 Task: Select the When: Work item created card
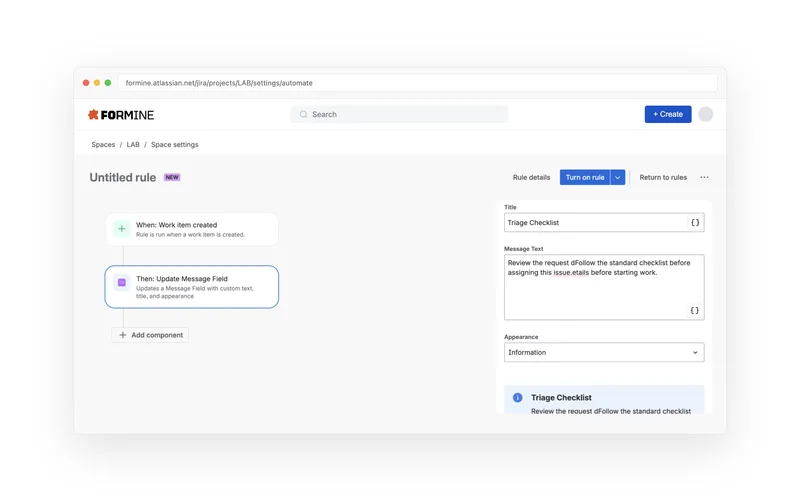(192, 229)
